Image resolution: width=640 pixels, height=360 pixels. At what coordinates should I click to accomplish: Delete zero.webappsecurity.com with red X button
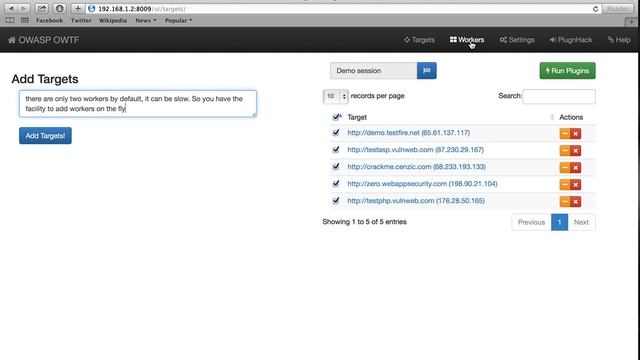pyautogui.click(x=576, y=184)
